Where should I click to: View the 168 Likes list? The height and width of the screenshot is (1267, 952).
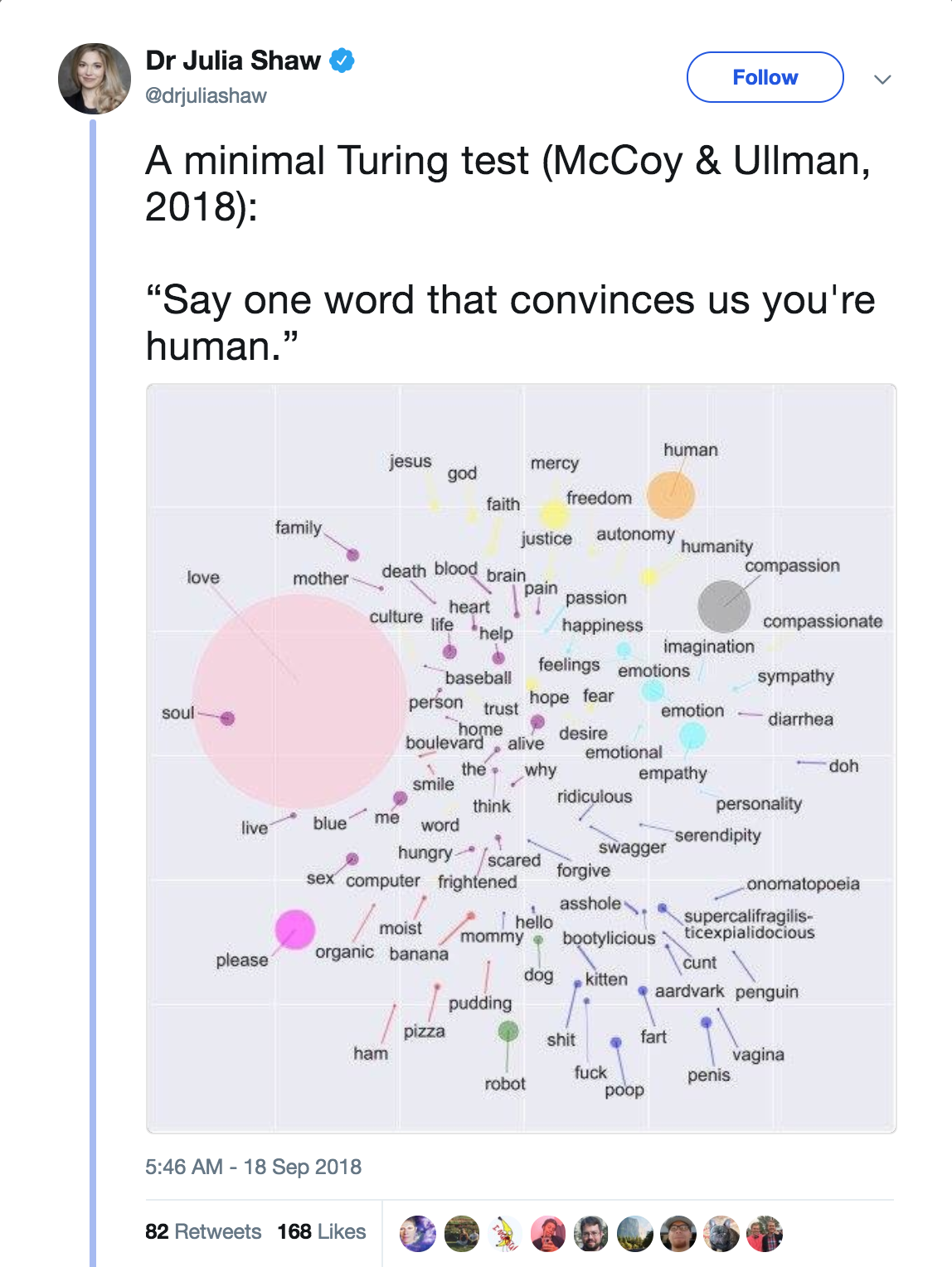322,1231
